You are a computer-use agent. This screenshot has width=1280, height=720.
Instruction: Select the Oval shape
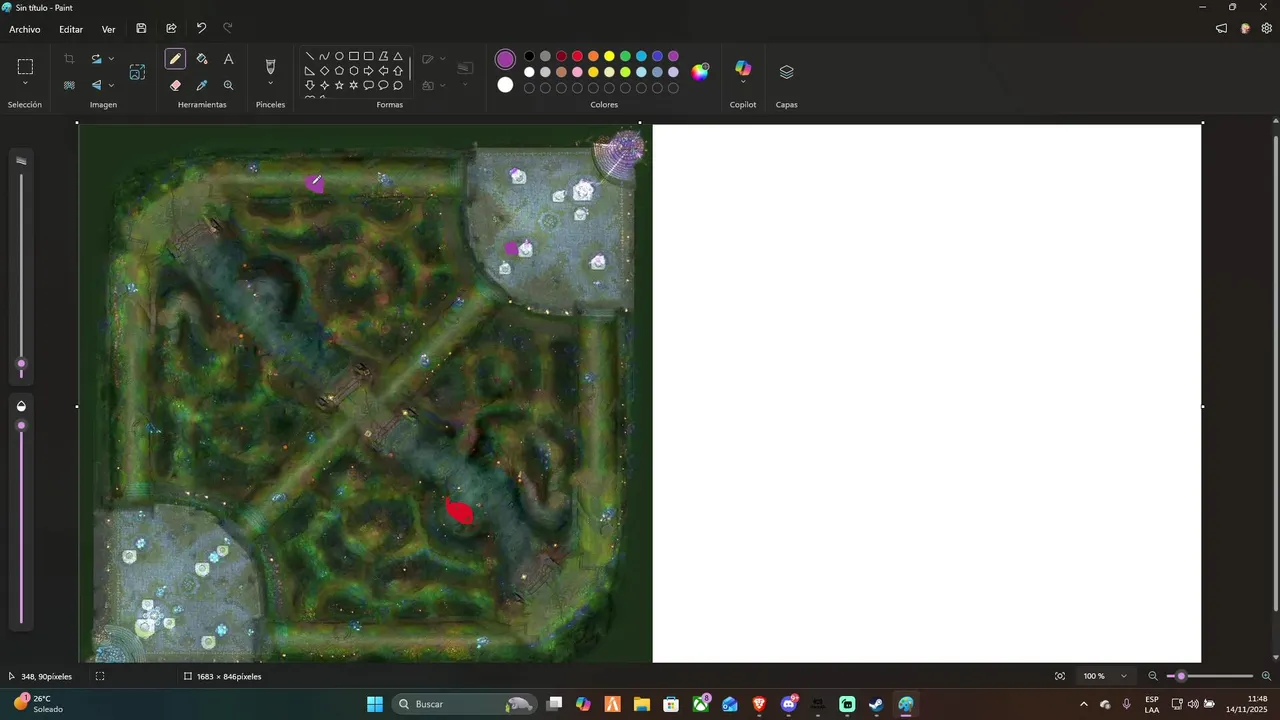[339, 56]
